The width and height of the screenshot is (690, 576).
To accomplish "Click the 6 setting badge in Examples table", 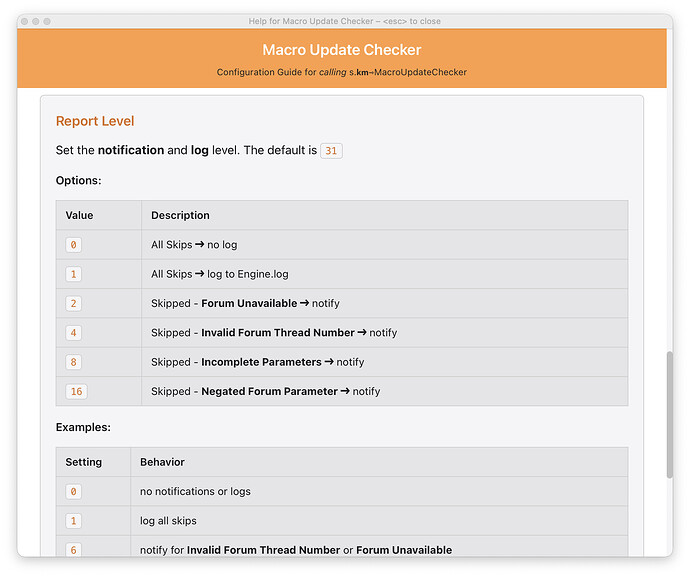I will click(74, 550).
